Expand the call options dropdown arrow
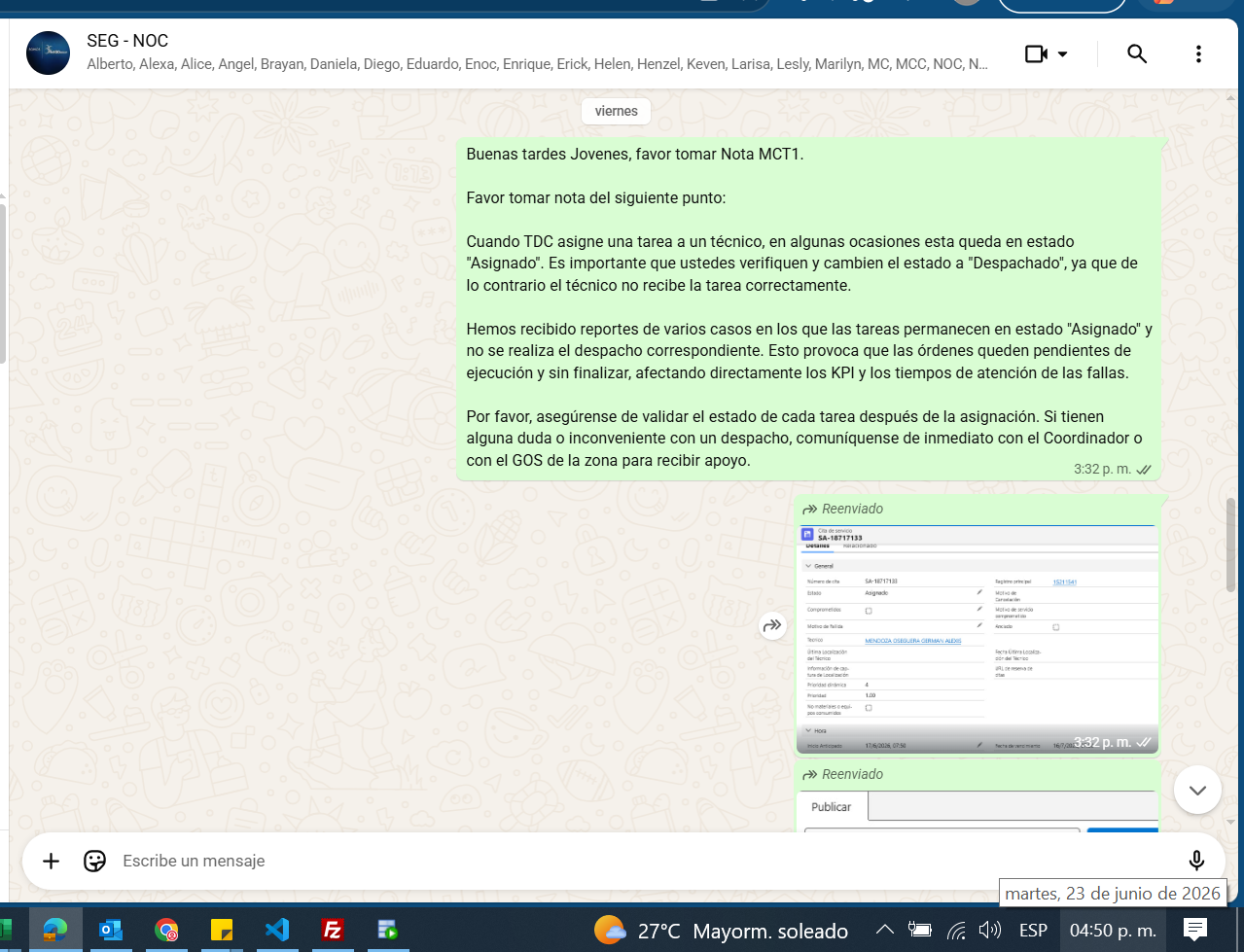The height and width of the screenshot is (952, 1244). (1062, 54)
